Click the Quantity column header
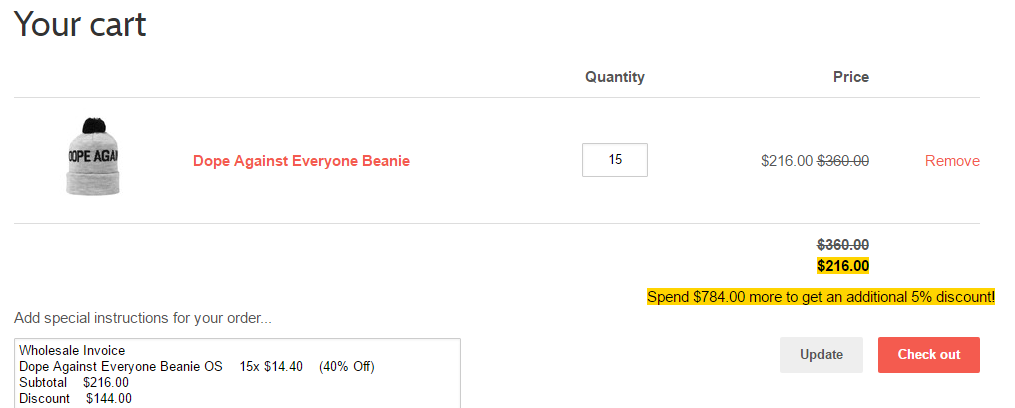Image resolution: width=1015 pixels, height=408 pixels. (614, 77)
